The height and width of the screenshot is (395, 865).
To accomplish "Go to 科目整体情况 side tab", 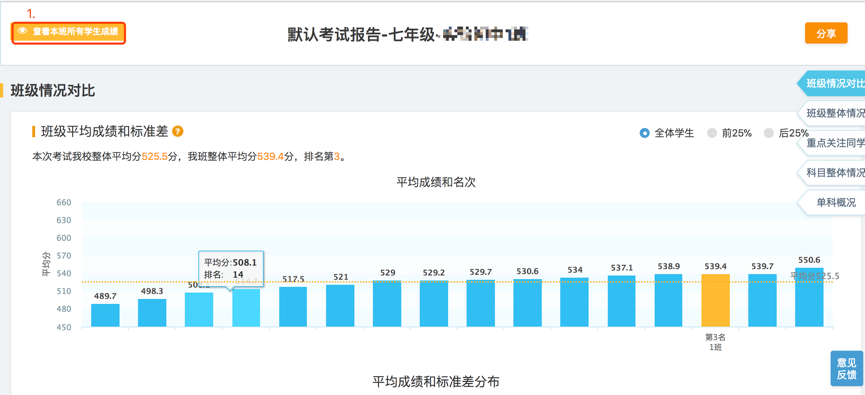I will (831, 173).
